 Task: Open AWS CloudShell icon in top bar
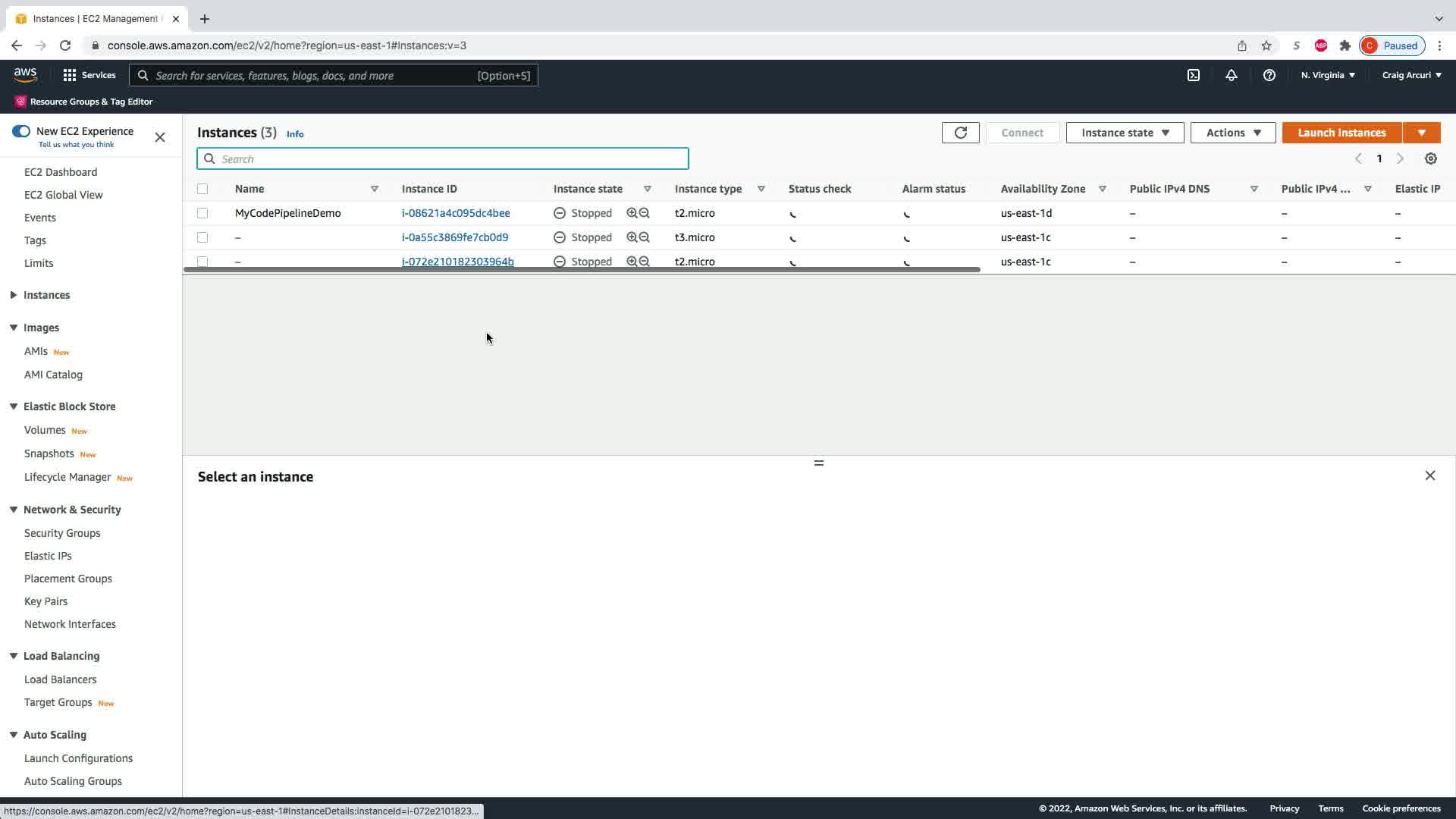pos(1193,75)
